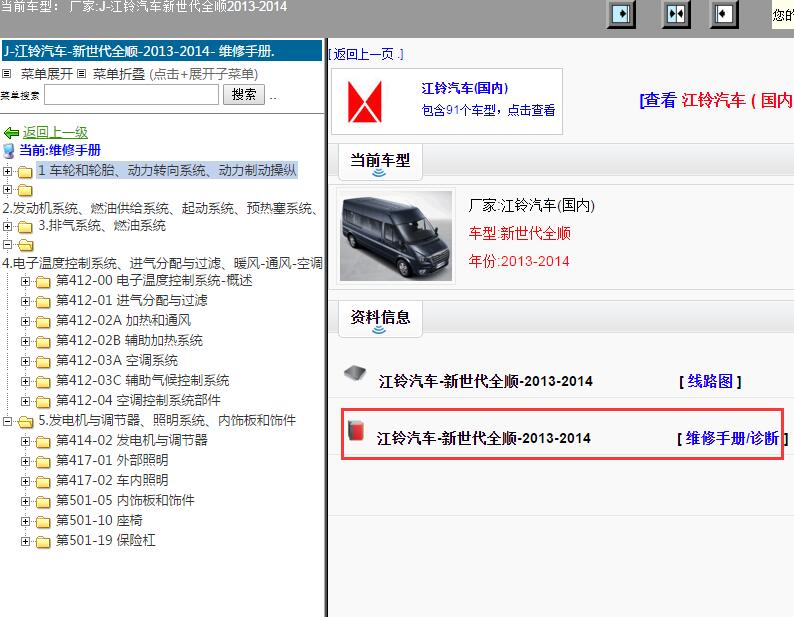Click 江铃汽车-新世代全顺-2013-2014 wiring diagram row title
Screen dimensions: 794x617
(x=486, y=381)
